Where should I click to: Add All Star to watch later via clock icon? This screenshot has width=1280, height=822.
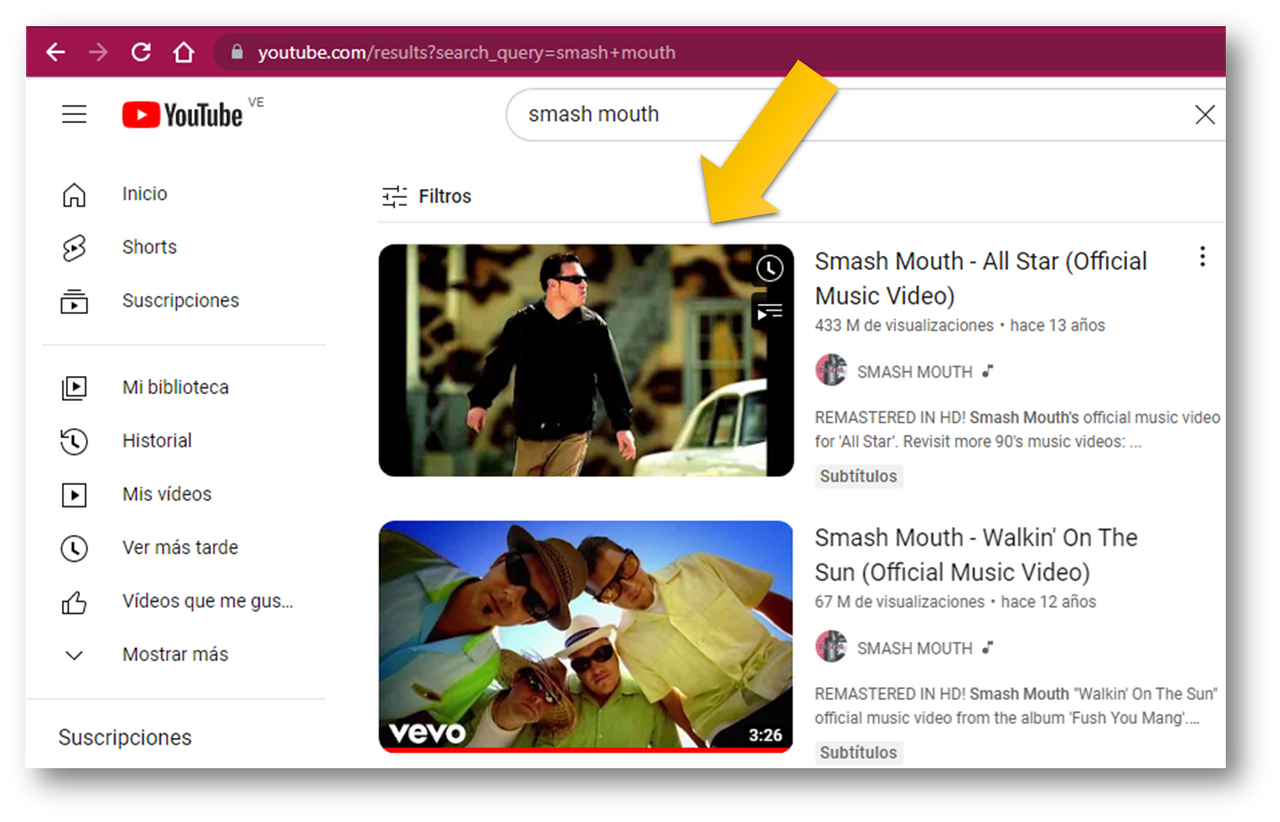[769, 269]
